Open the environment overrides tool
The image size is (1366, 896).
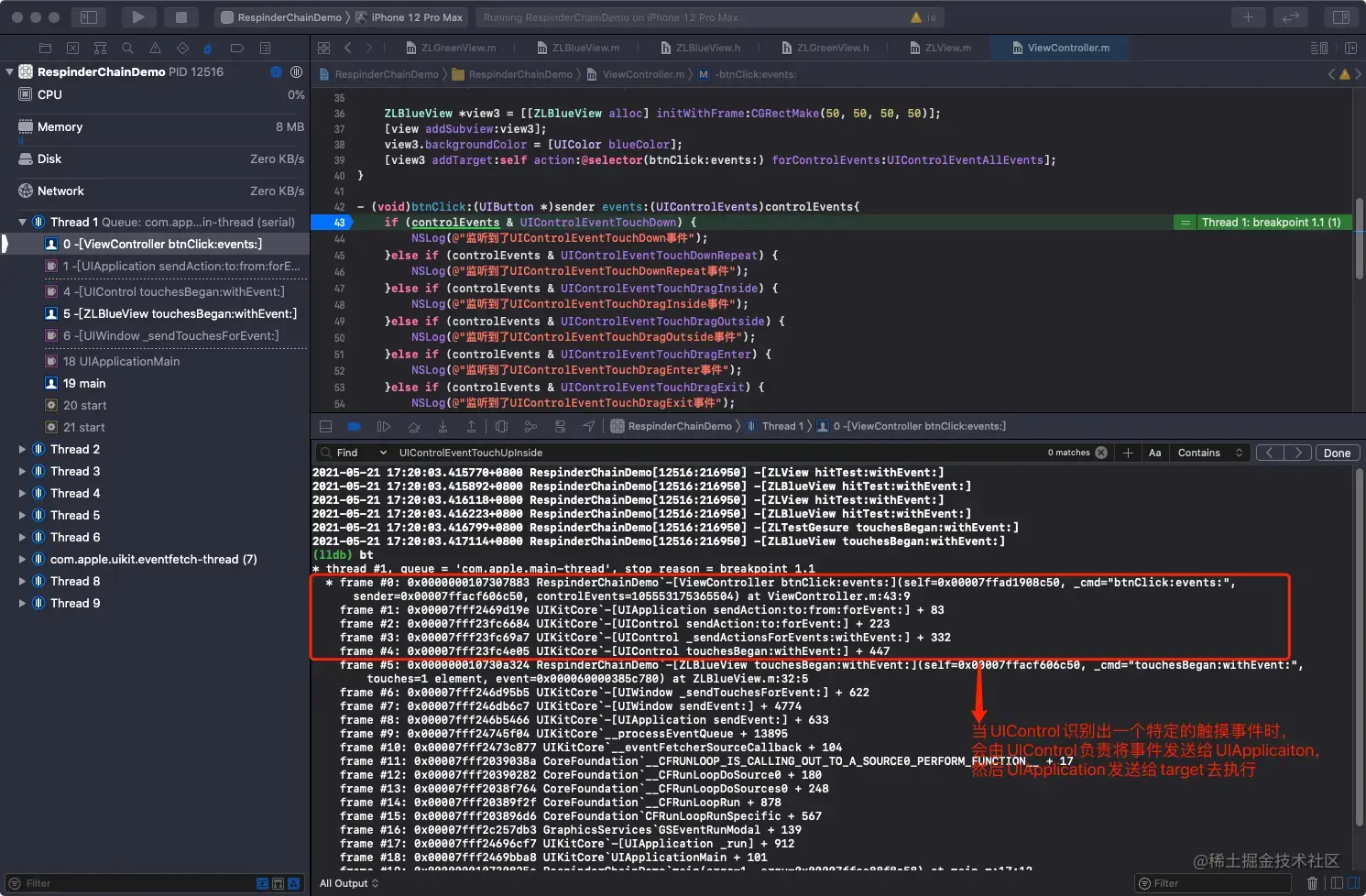pos(560,426)
